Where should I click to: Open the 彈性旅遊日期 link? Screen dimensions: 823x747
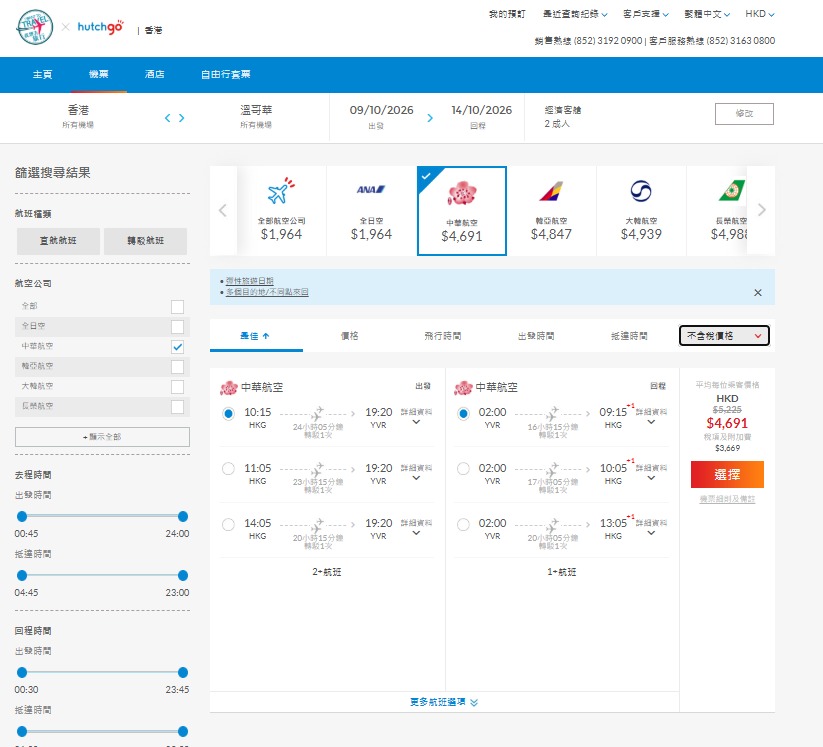click(x=250, y=281)
